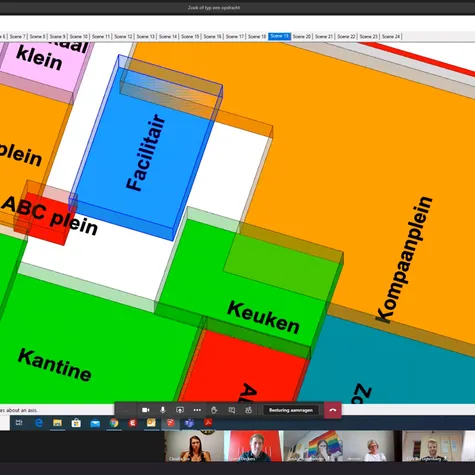
Task: Switch to the Scene 8 tab
Action: 38,36
